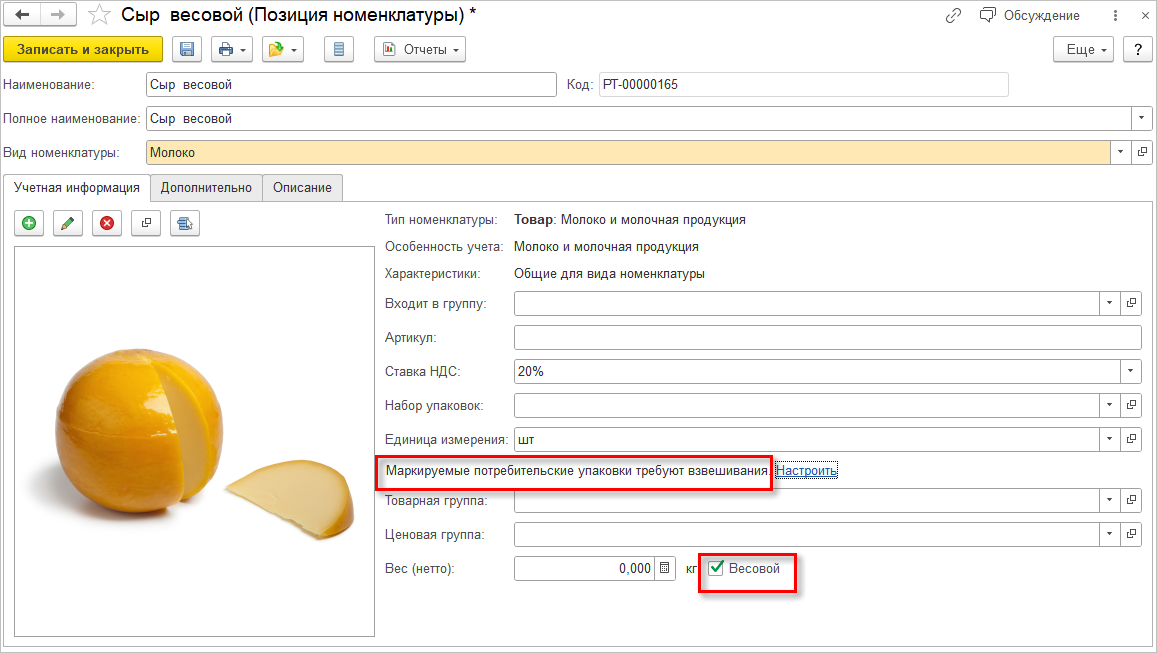This screenshot has width=1157, height=653.
Task: Open the Отчеты menu
Action: 420,49
